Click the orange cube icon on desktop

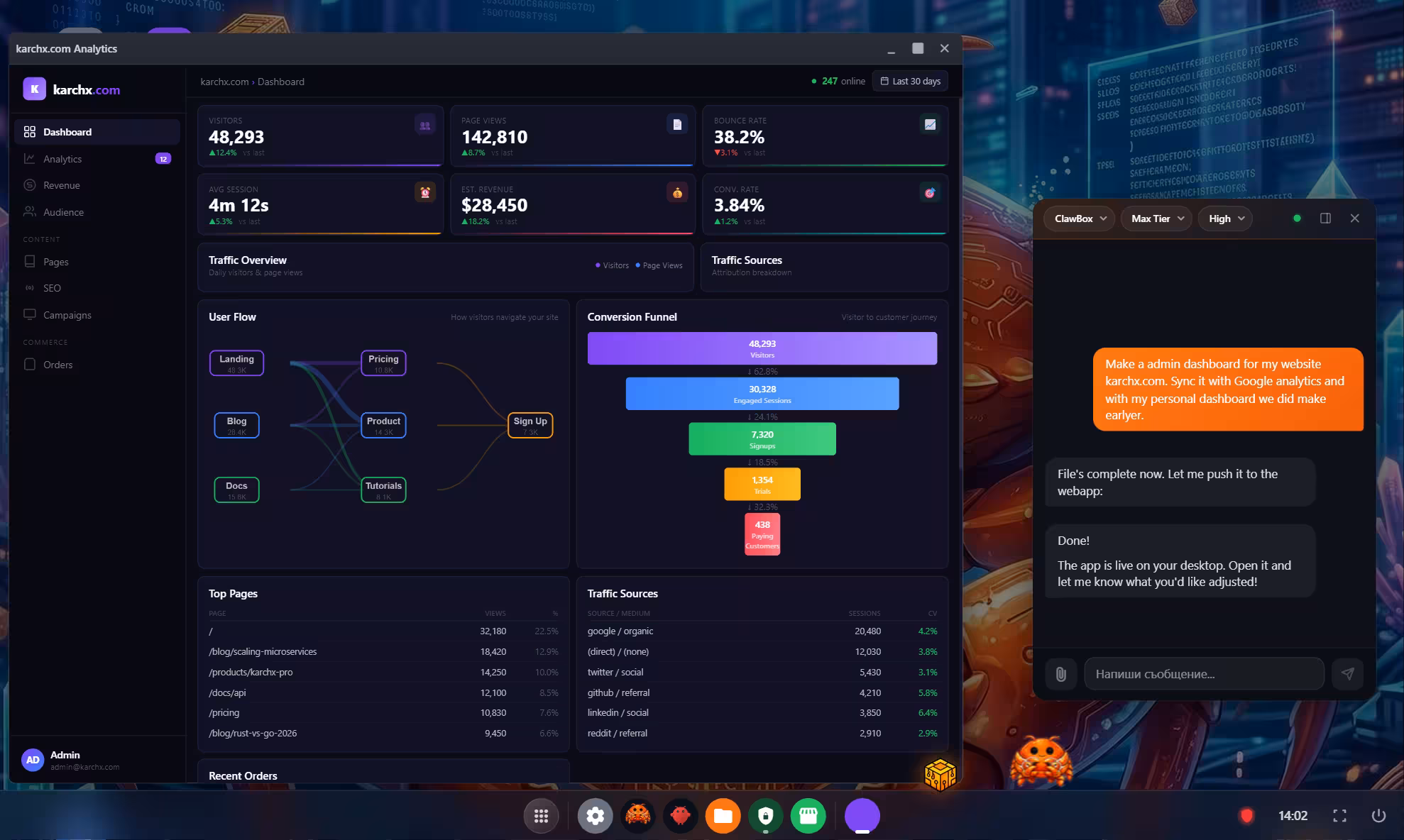coord(940,775)
